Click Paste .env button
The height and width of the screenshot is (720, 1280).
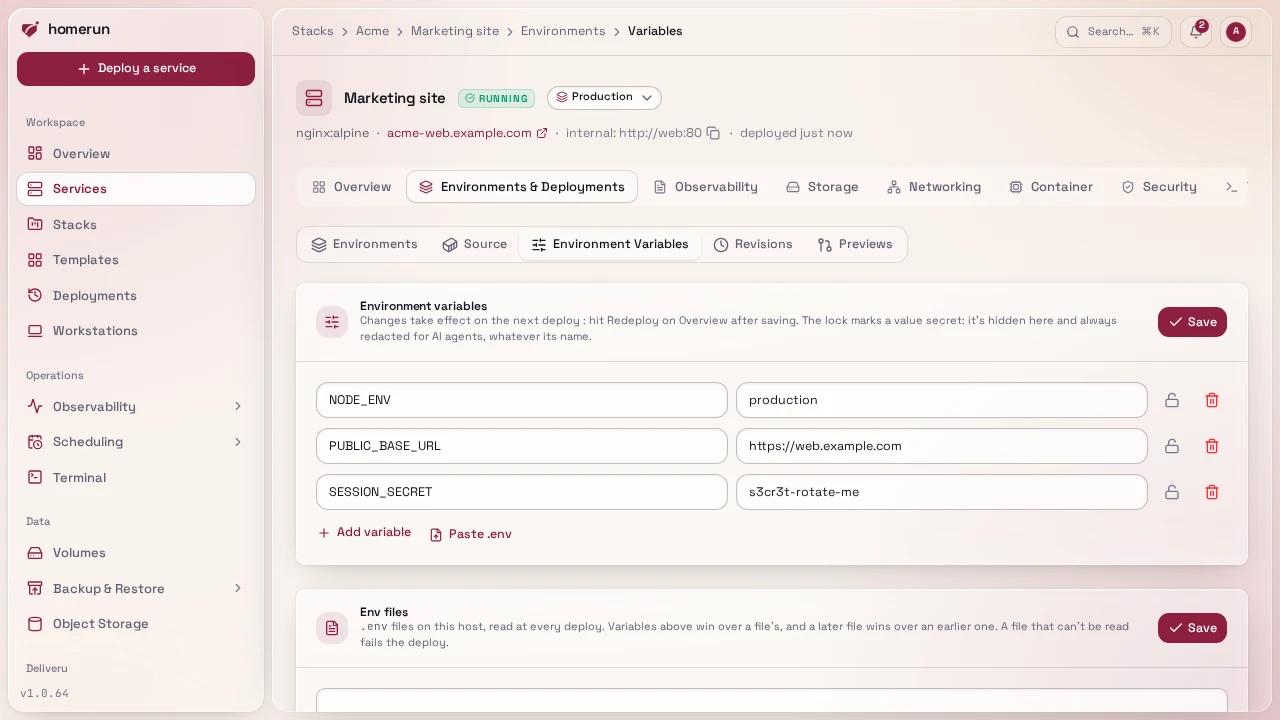pos(471,534)
